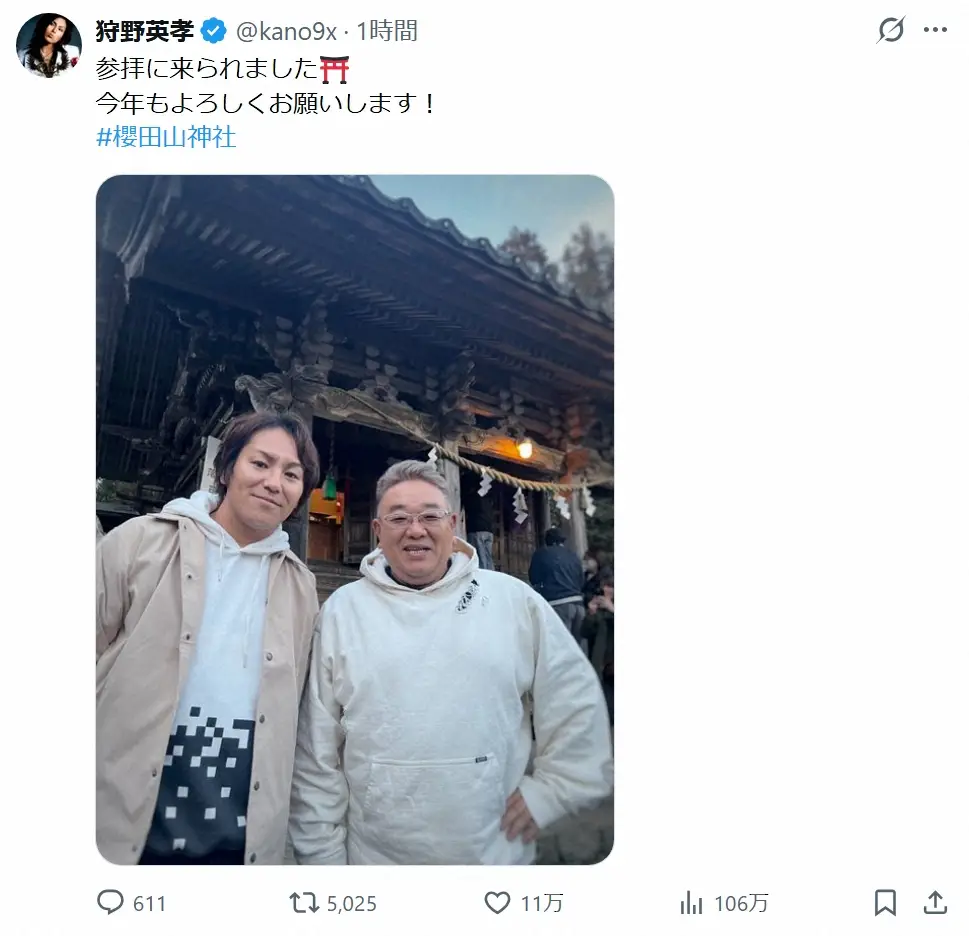969x936 pixels.
Task: Click the 5,025 repost count
Action: tap(352, 904)
